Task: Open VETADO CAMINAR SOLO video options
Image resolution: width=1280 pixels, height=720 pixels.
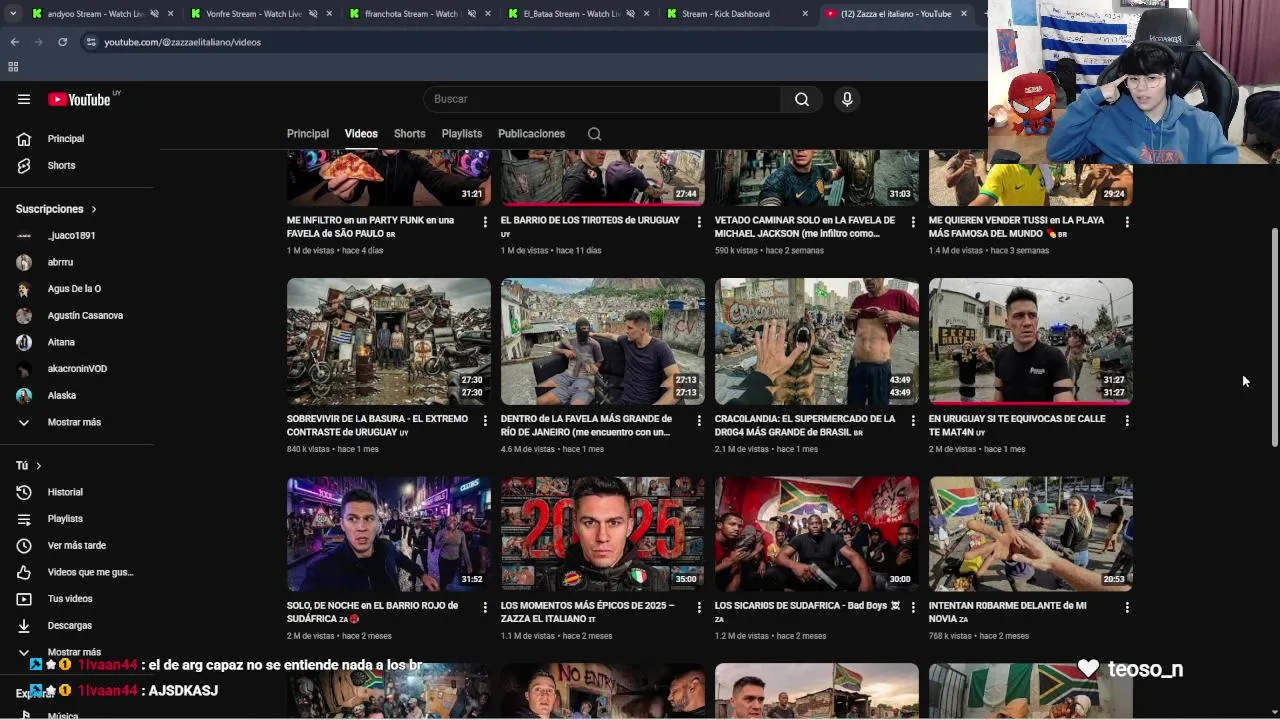Action: [x=913, y=222]
